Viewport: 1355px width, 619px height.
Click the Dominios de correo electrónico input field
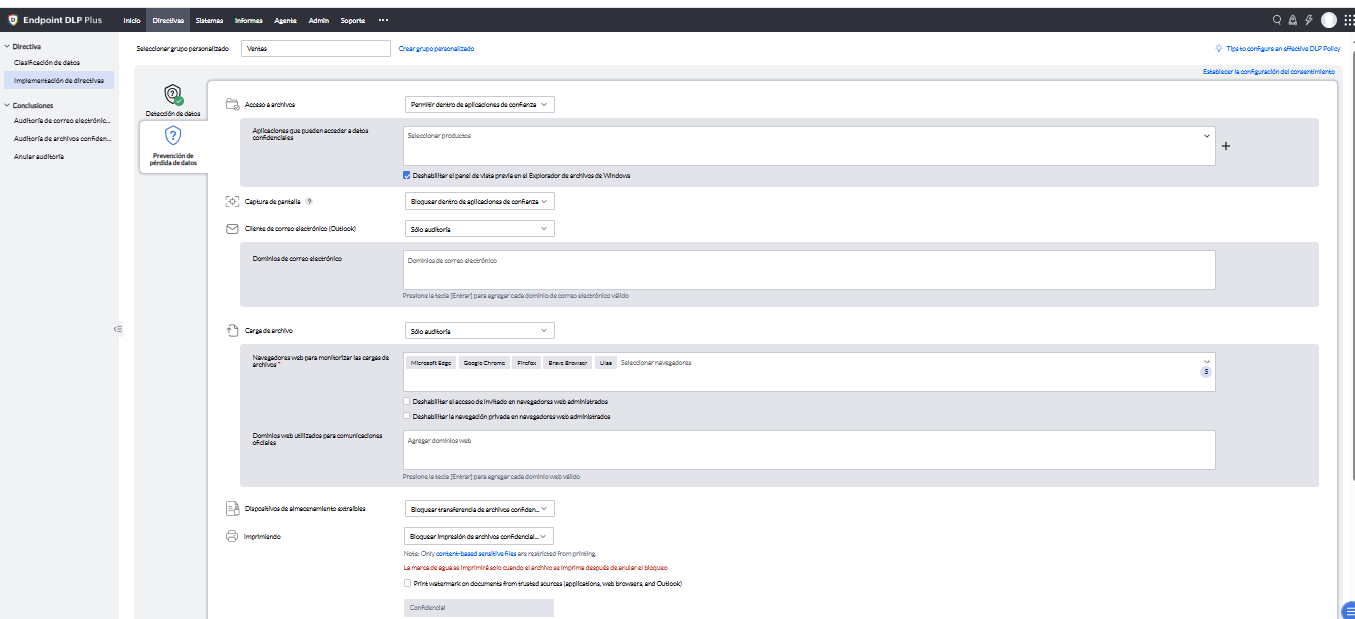click(x=809, y=270)
